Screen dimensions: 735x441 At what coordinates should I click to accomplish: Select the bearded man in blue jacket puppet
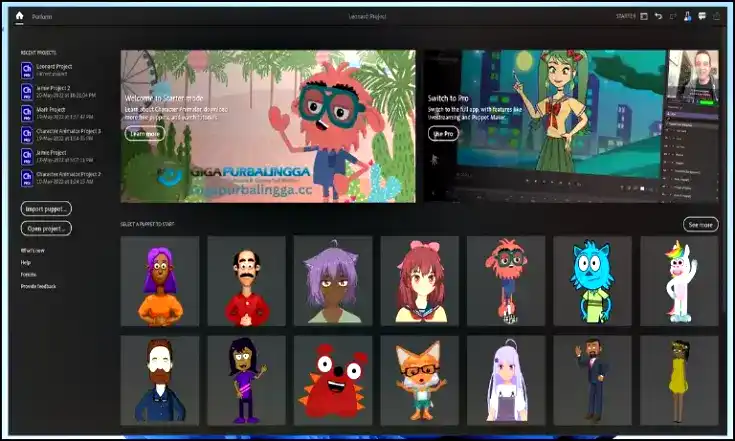coord(160,381)
